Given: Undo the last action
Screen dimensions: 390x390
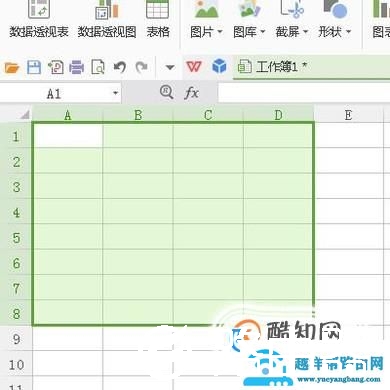Looking at the screenshot, I should [x=120, y=67].
